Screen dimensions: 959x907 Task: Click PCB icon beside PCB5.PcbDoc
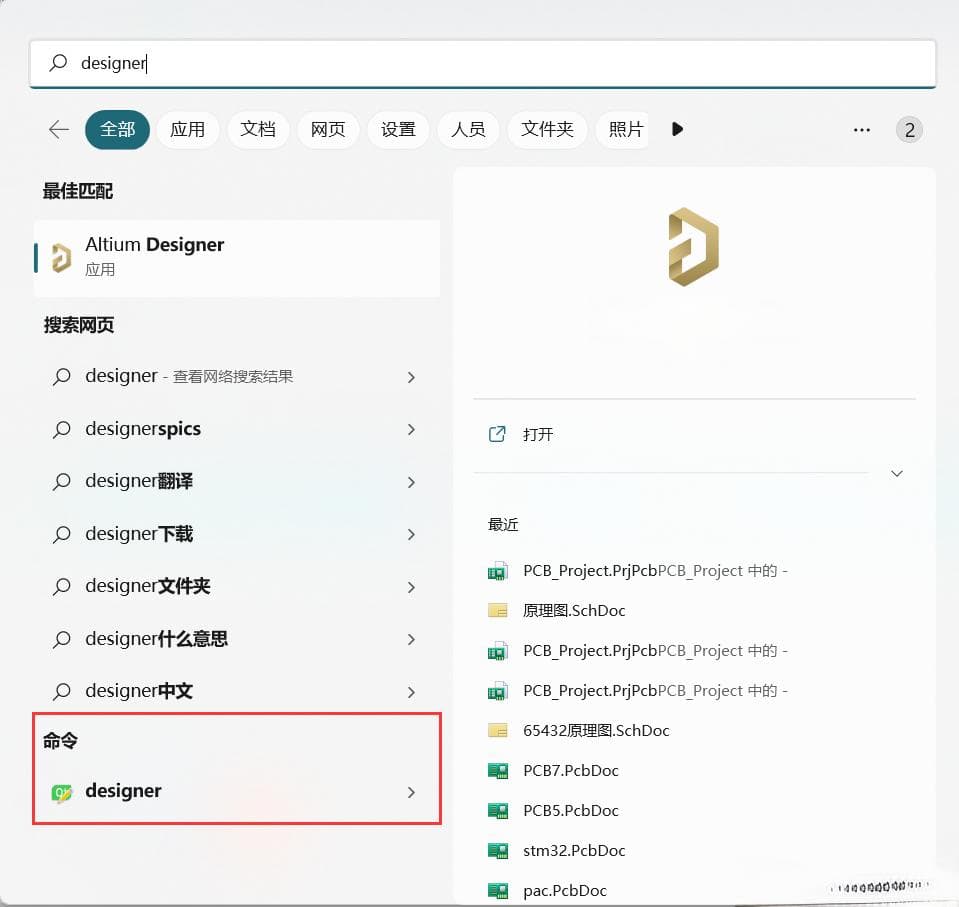point(498,811)
